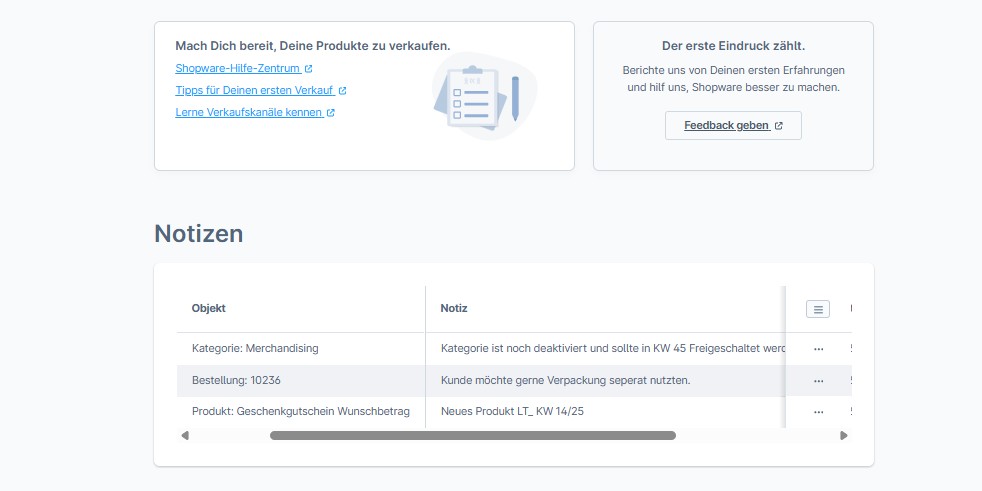Click the Notiz column header
This screenshot has height=491, width=982.
pos(454,309)
